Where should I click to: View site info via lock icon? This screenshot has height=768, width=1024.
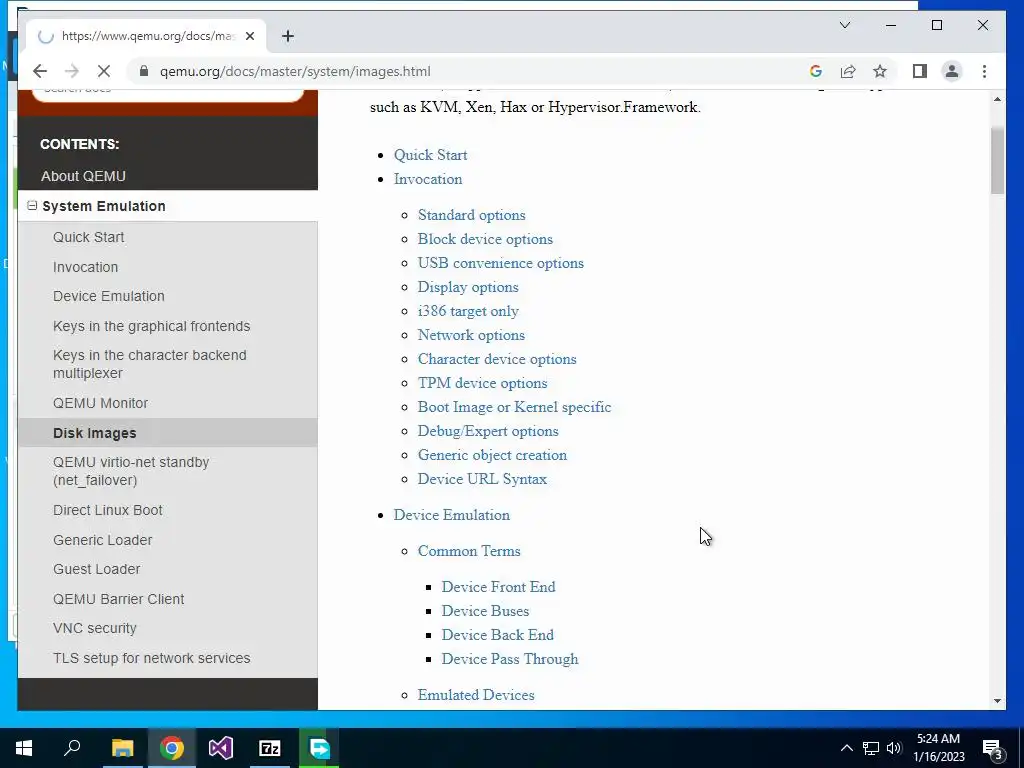pyautogui.click(x=144, y=71)
